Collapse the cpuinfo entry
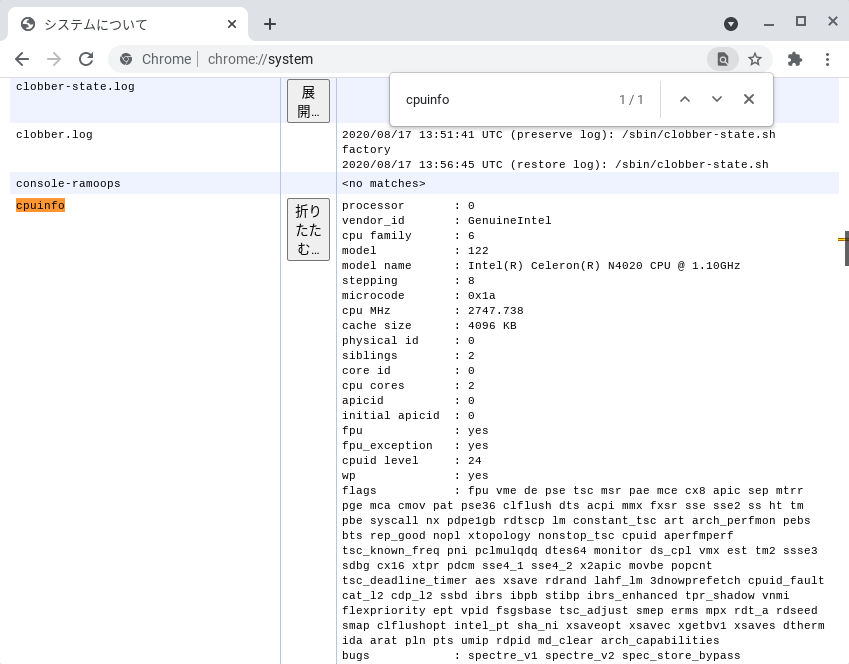849x664 pixels. (x=308, y=229)
